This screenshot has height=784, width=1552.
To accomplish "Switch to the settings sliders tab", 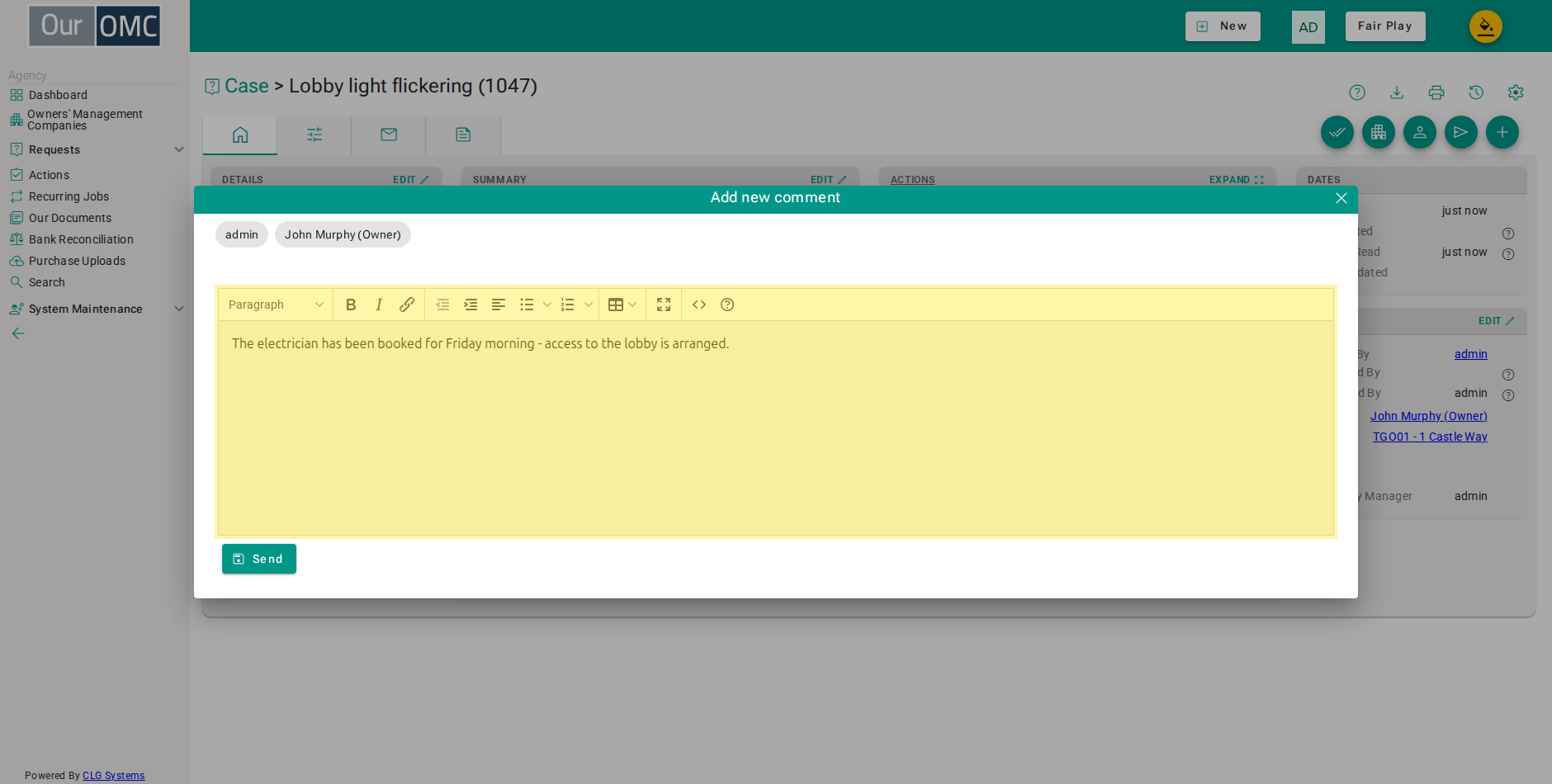I will click(315, 135).
